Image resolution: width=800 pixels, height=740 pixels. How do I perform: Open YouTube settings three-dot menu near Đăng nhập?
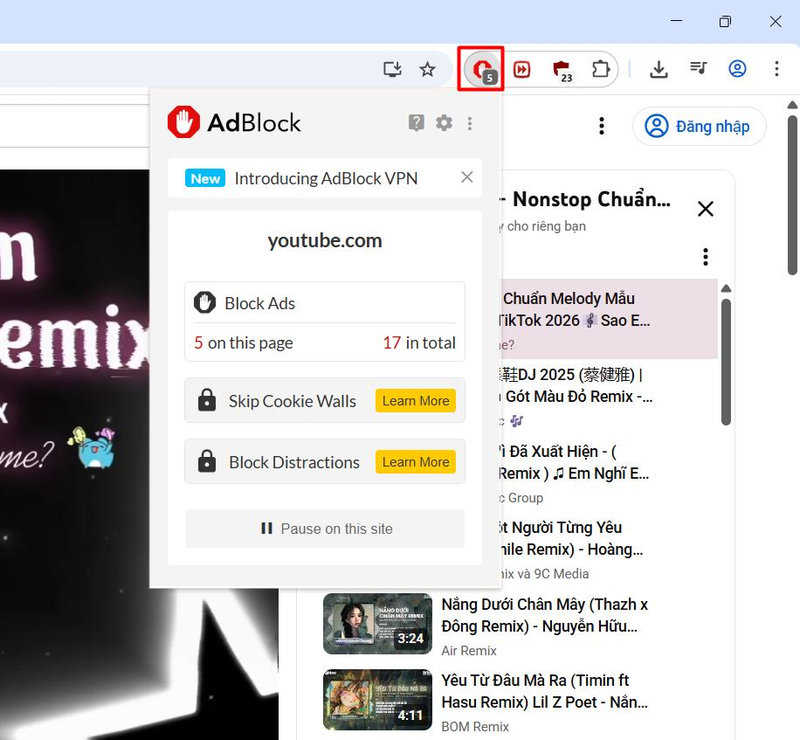[x=602, y=126]
